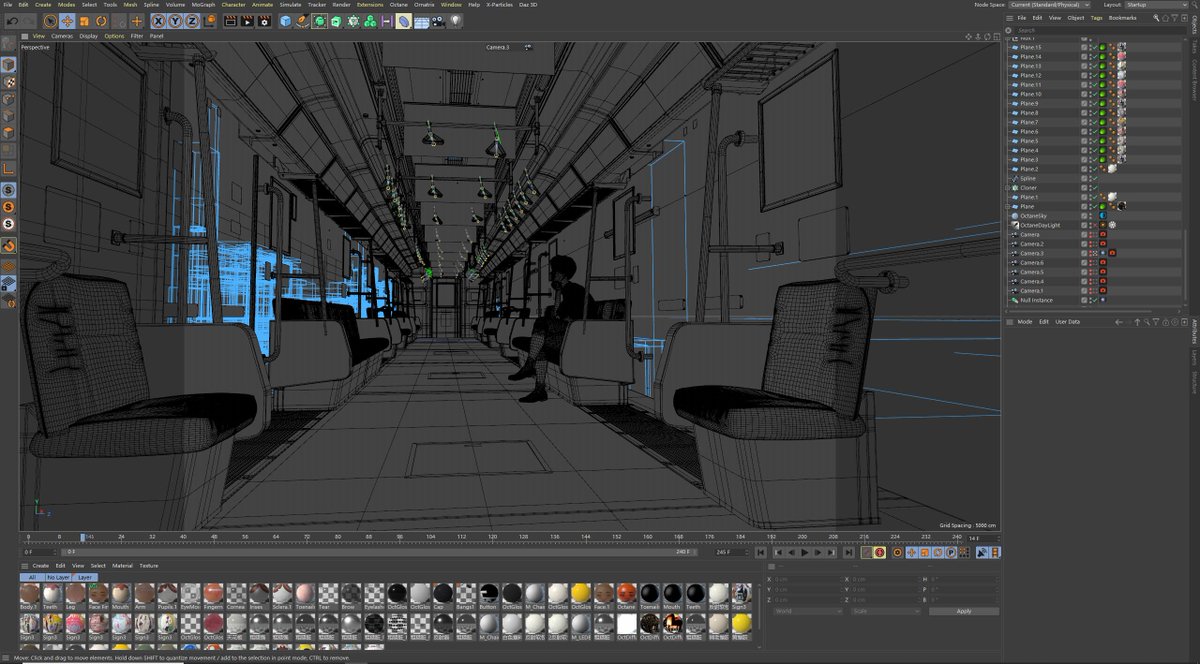Open the Create menu in menu bar
Screen dimensions: 1200x664
tap(43, 4)
